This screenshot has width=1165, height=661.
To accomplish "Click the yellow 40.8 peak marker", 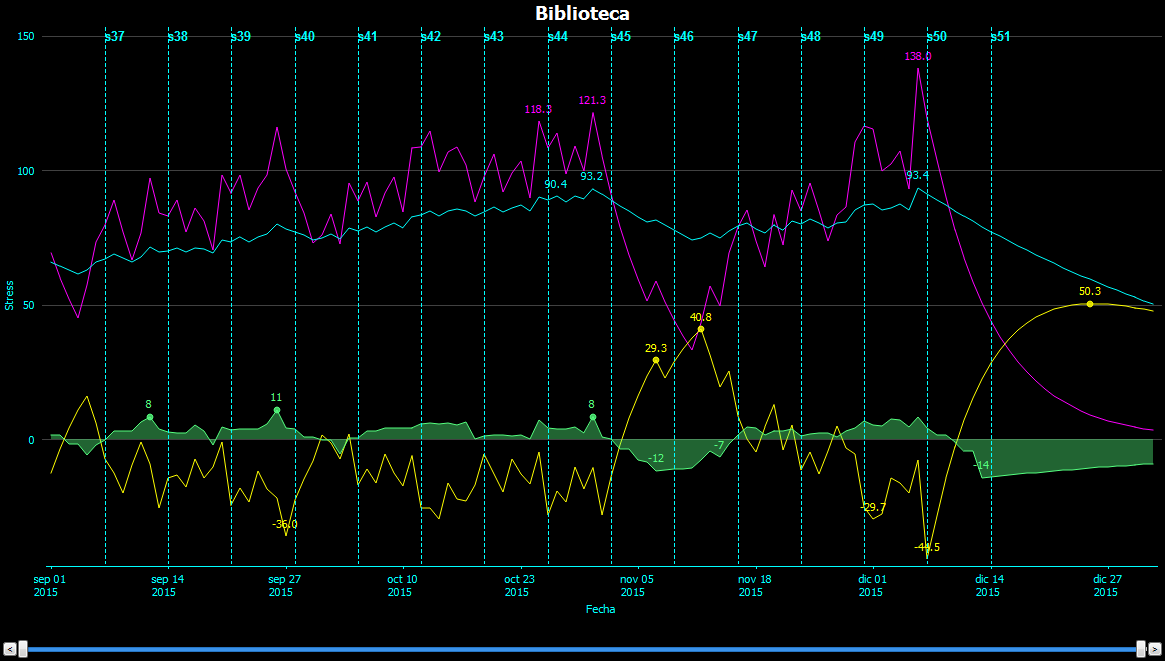I will pyautogui.click(x=701, y=329).
